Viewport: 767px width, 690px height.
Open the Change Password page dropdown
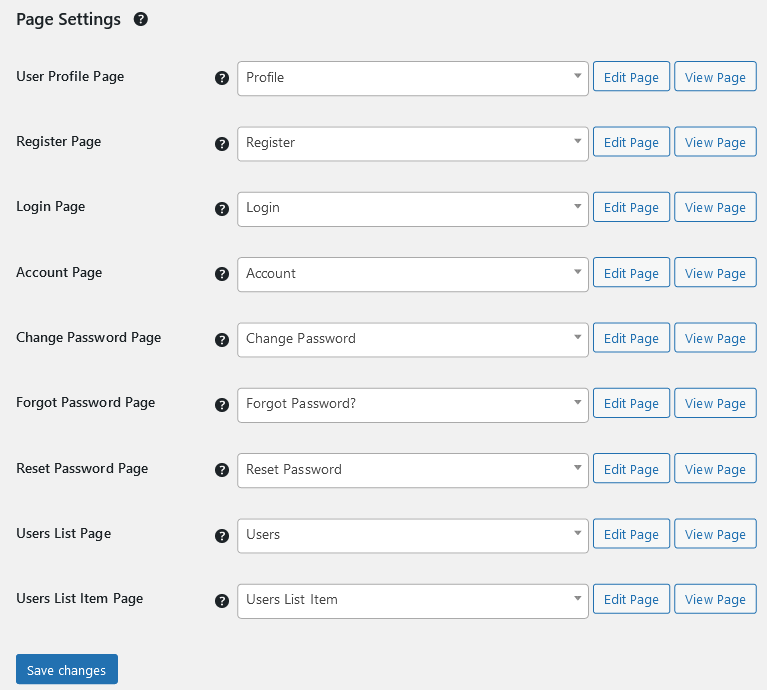(x=413, y=339)
